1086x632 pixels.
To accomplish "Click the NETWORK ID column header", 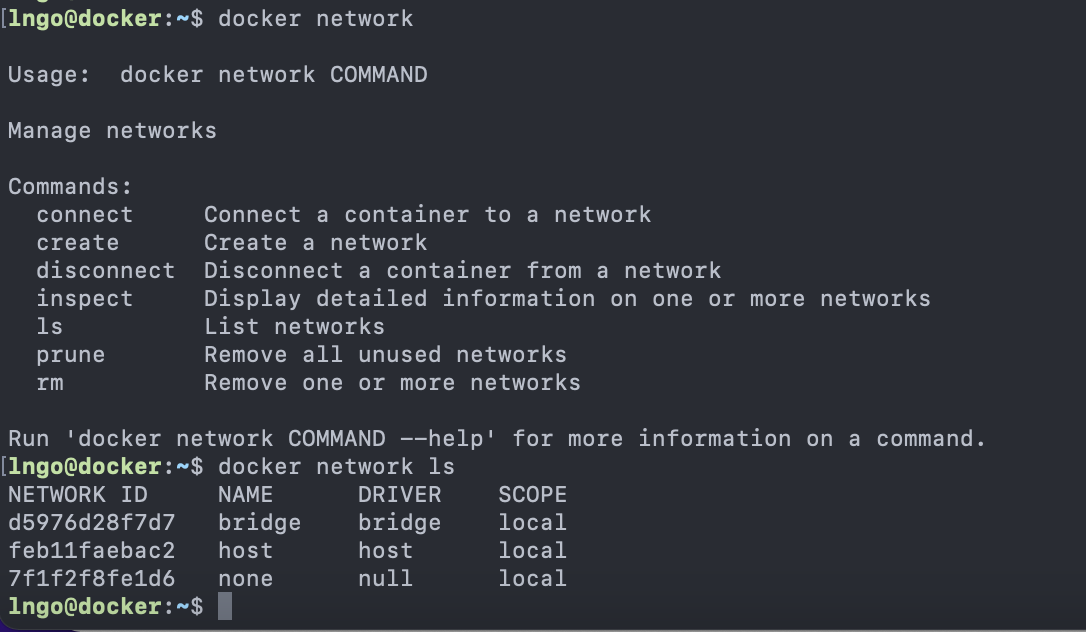I will pyautogui.click(x=78, y=495).
